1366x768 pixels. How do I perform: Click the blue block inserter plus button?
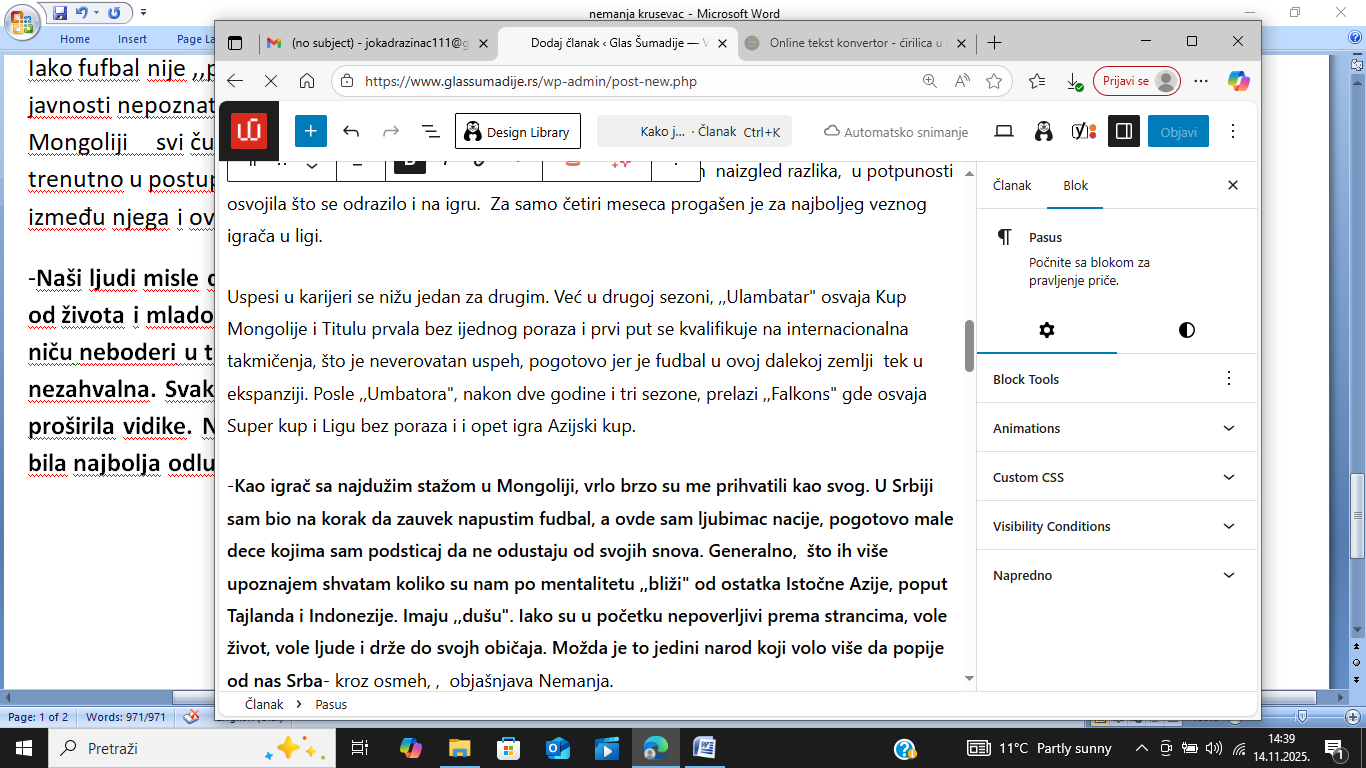tap(310, 131)
